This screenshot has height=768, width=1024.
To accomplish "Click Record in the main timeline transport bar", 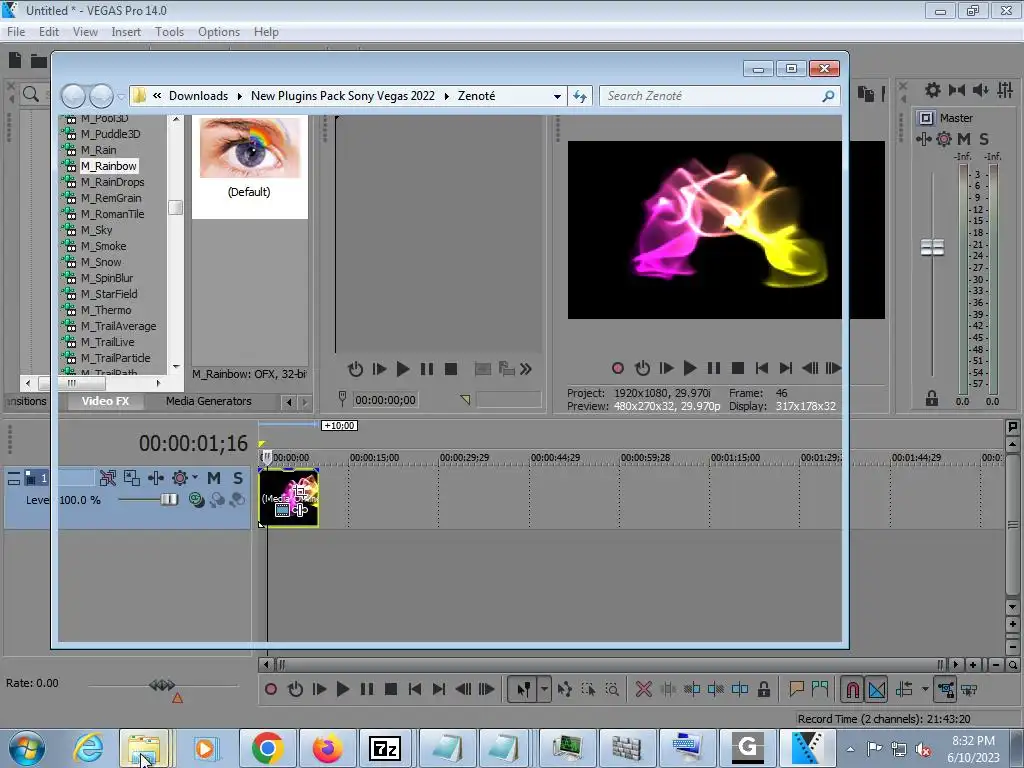I will coord(271,689).
